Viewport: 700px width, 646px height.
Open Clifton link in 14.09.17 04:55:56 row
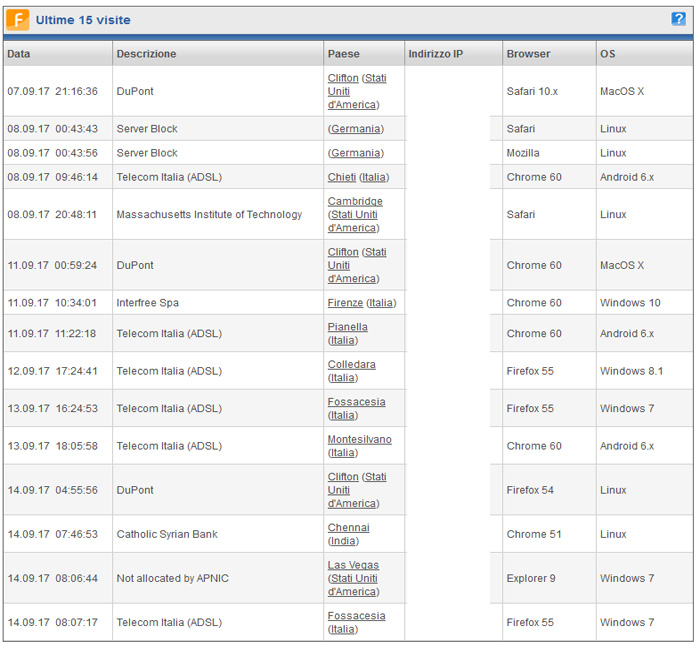coord(343,477)
